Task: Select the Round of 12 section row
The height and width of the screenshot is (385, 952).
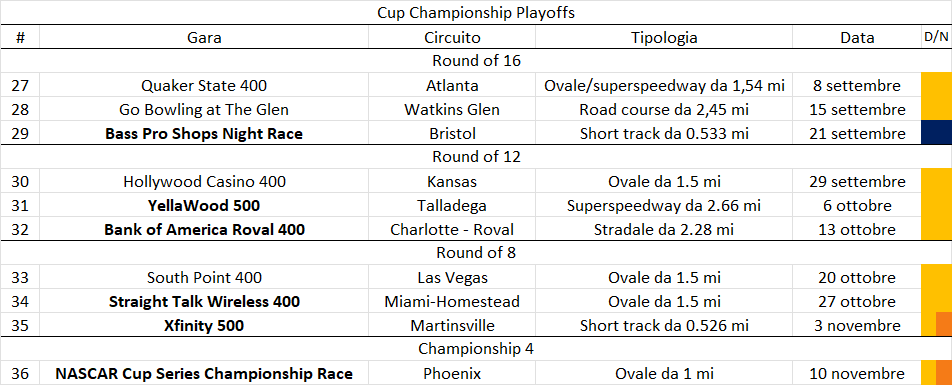Action: 476,157
